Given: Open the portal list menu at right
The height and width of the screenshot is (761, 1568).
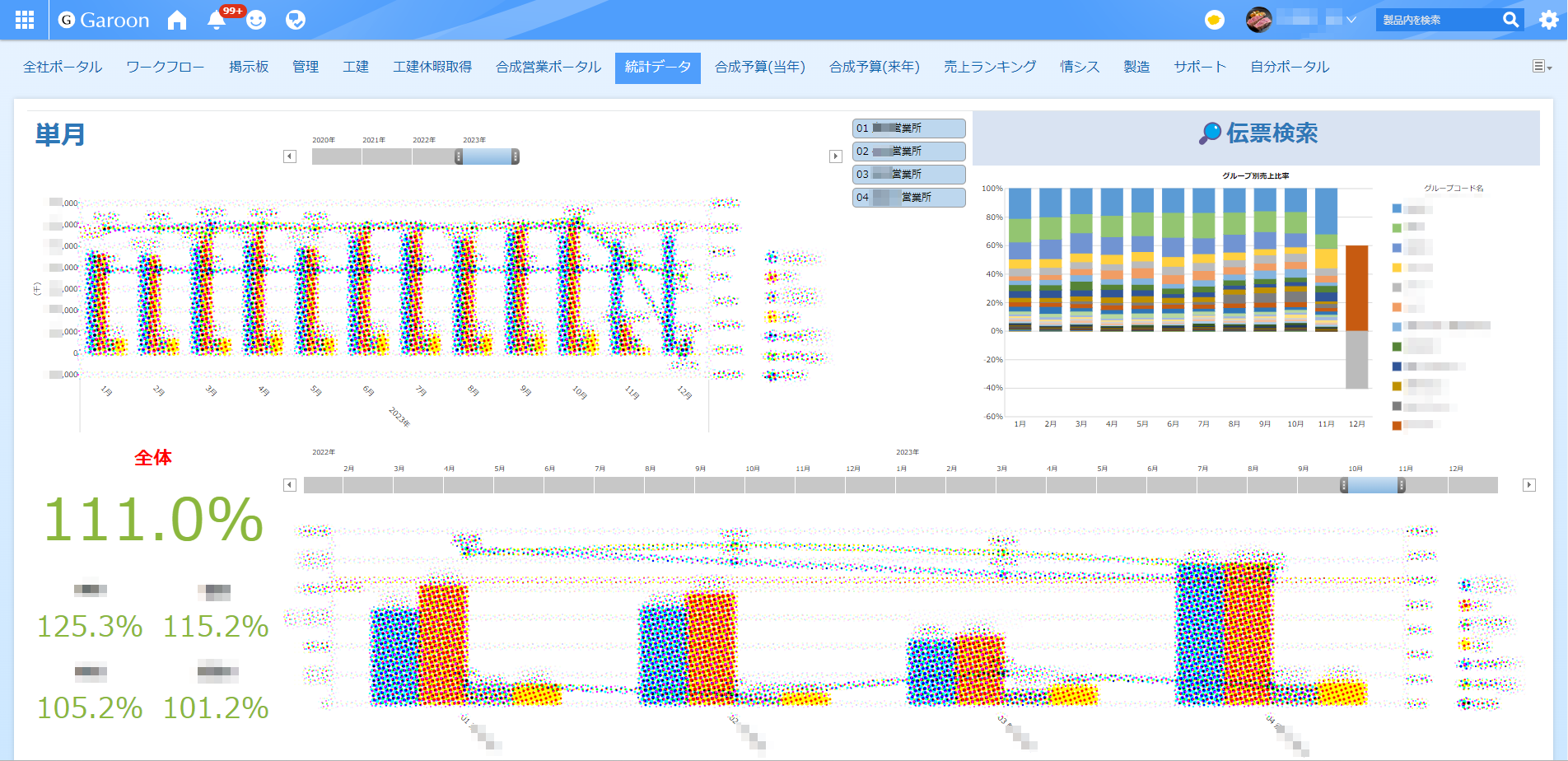Looking at the screenshot, I should (1541, 67).
